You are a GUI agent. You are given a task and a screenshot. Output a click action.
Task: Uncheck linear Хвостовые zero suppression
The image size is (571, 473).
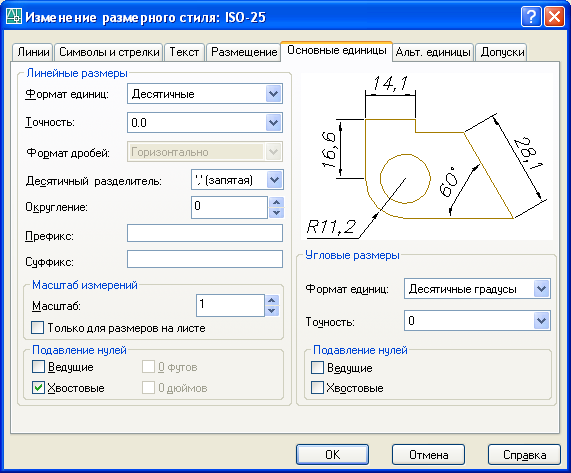[x=38, y=388]
